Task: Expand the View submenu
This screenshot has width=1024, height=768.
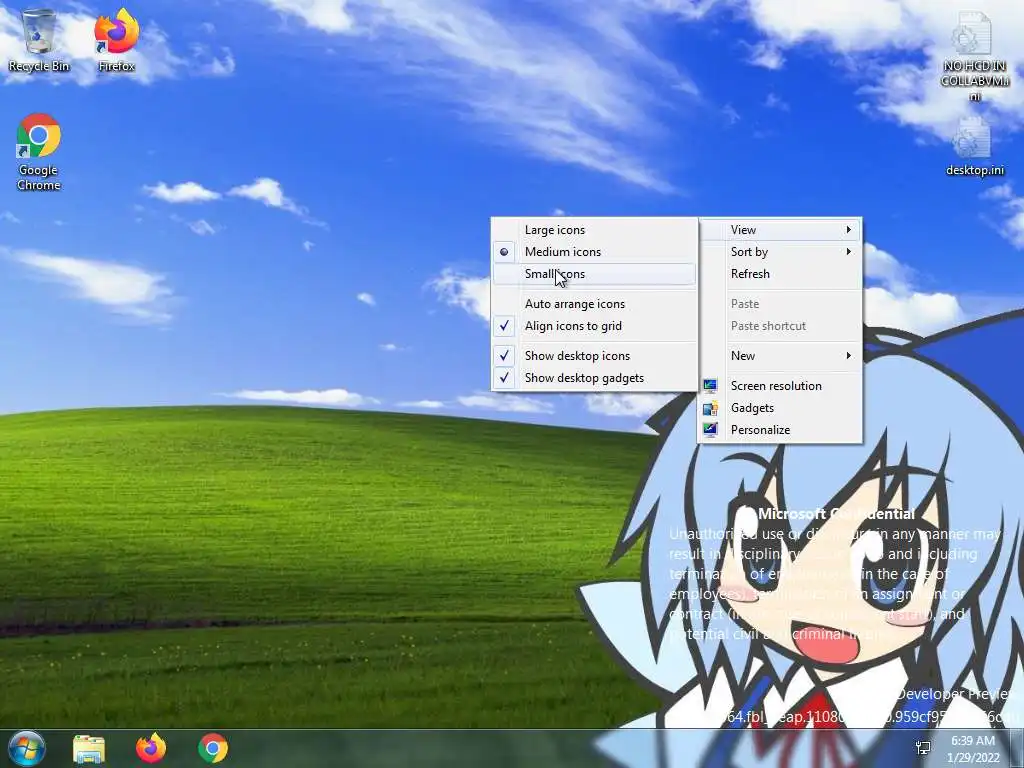Action: 780,230
